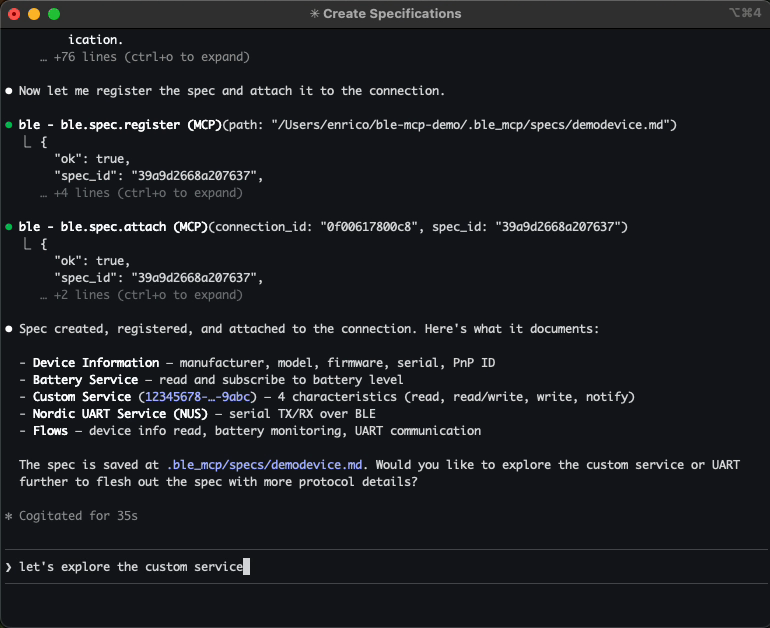
Task: Minimize the terminal with the yellow button
Action: (x=34, y=14)
